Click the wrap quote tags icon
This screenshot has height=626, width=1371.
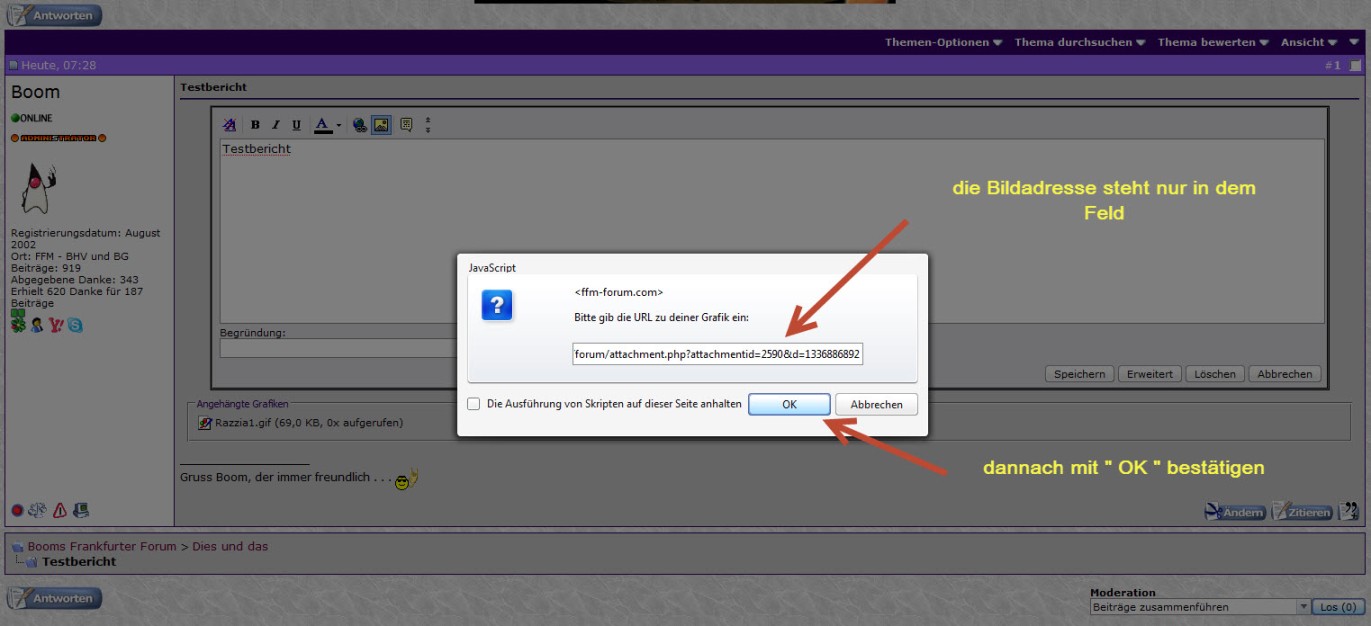(406, 125)
